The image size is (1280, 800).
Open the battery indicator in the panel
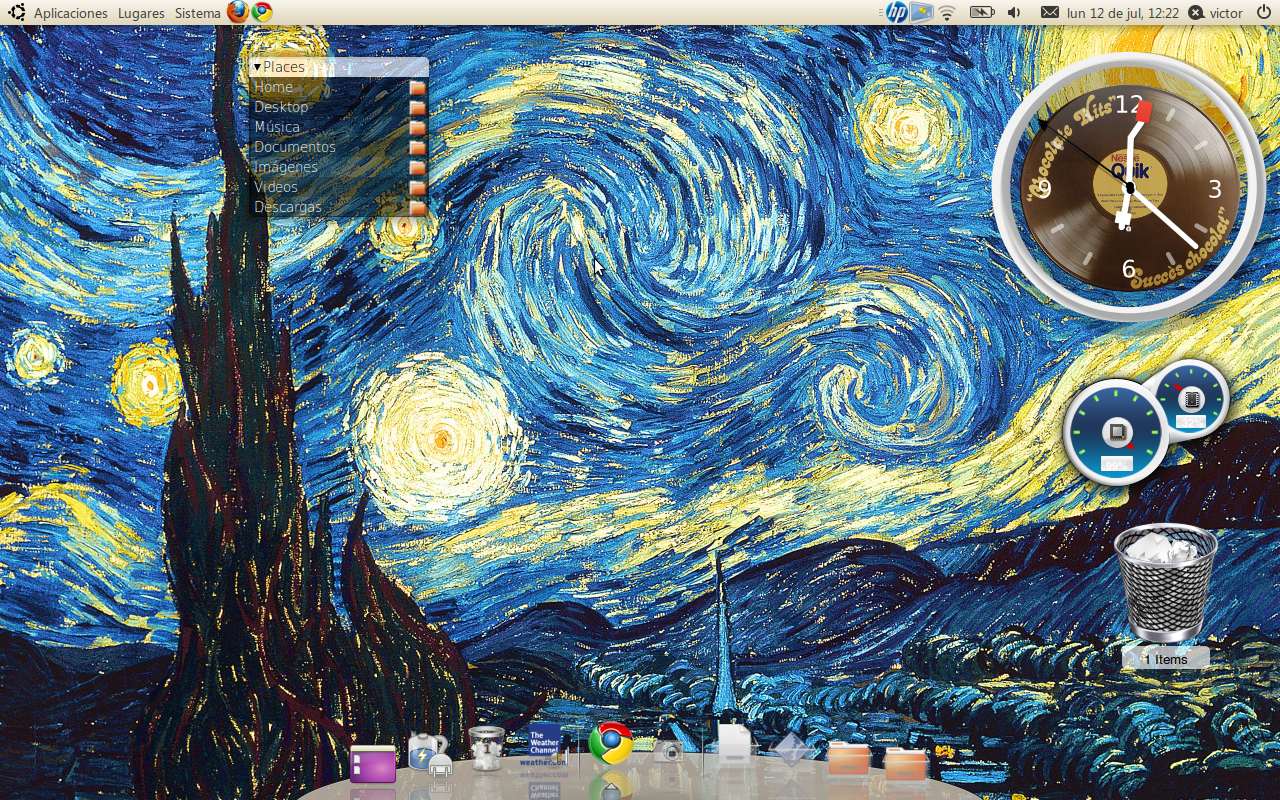[x=982, y=13]
